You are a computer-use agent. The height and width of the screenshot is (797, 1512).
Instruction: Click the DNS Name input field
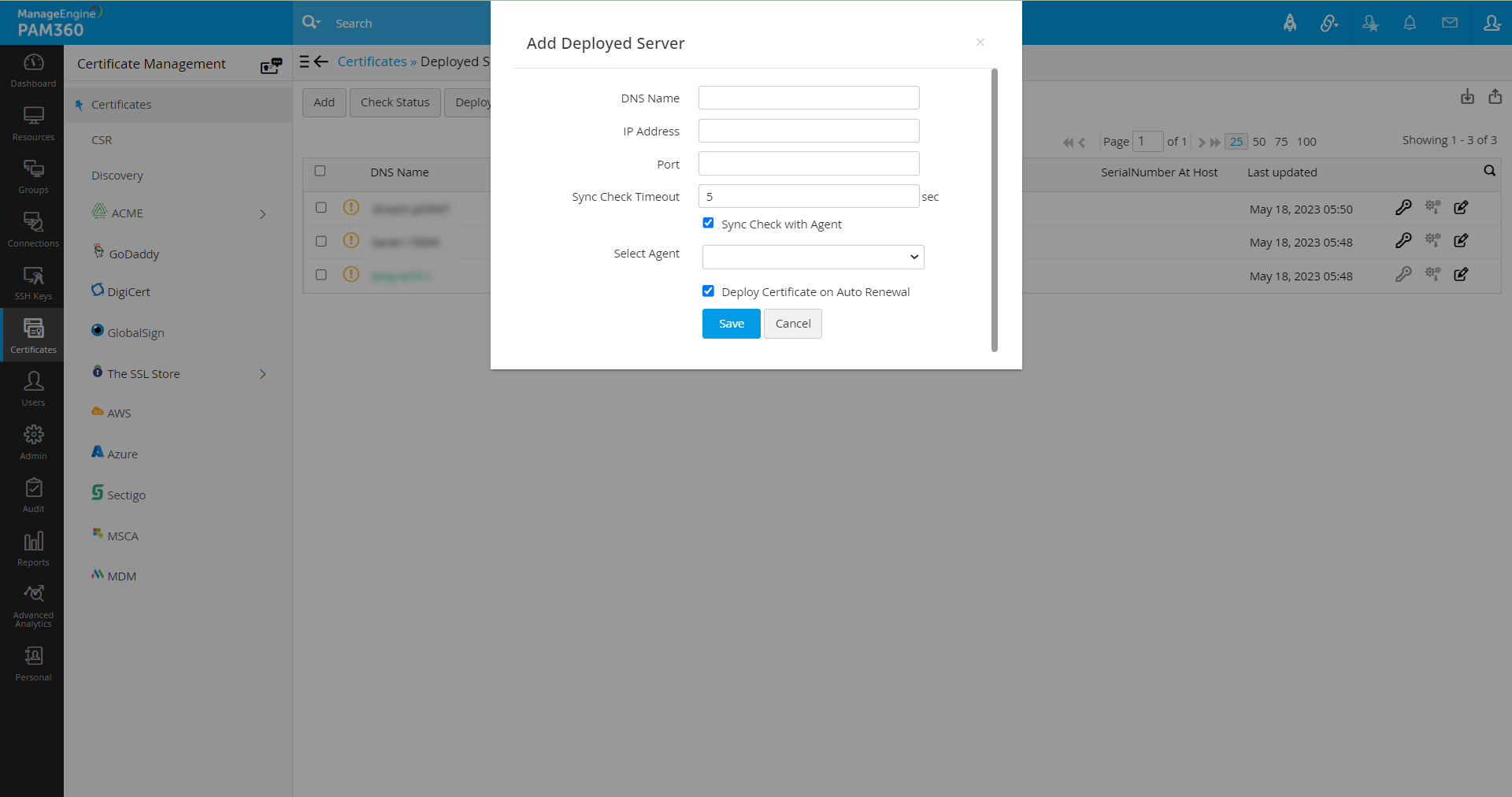coord(808,97)
